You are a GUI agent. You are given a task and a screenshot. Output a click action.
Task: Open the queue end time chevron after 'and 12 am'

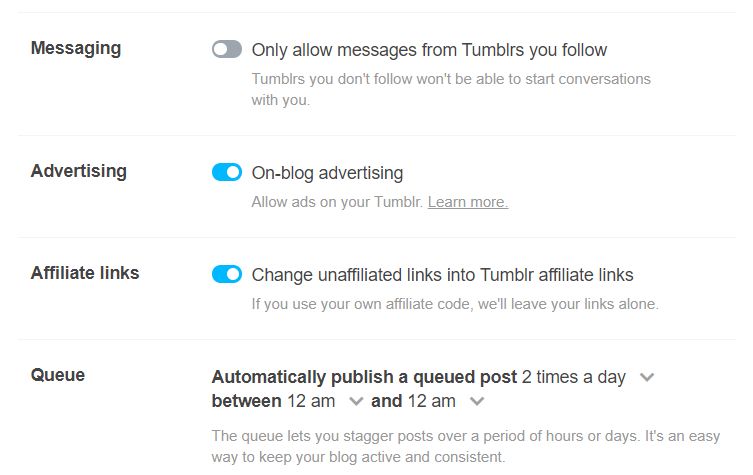click(x=477, y=402)
